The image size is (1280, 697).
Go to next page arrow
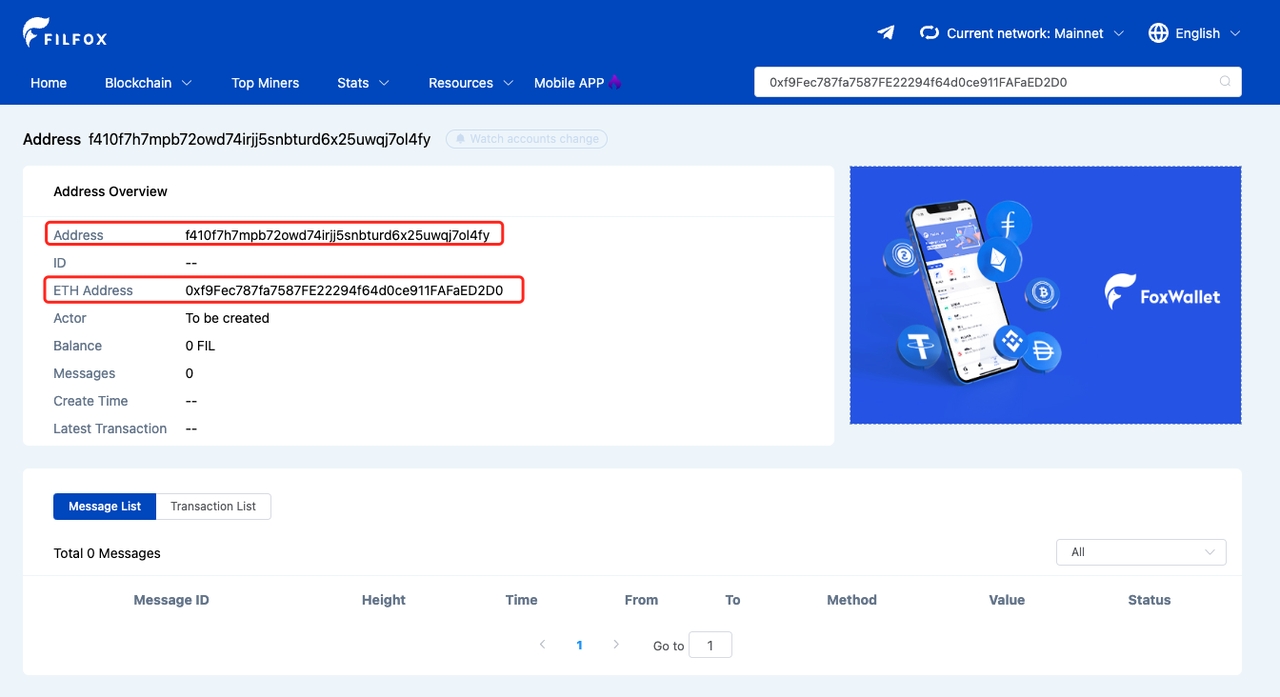click(x=616, y=645)
